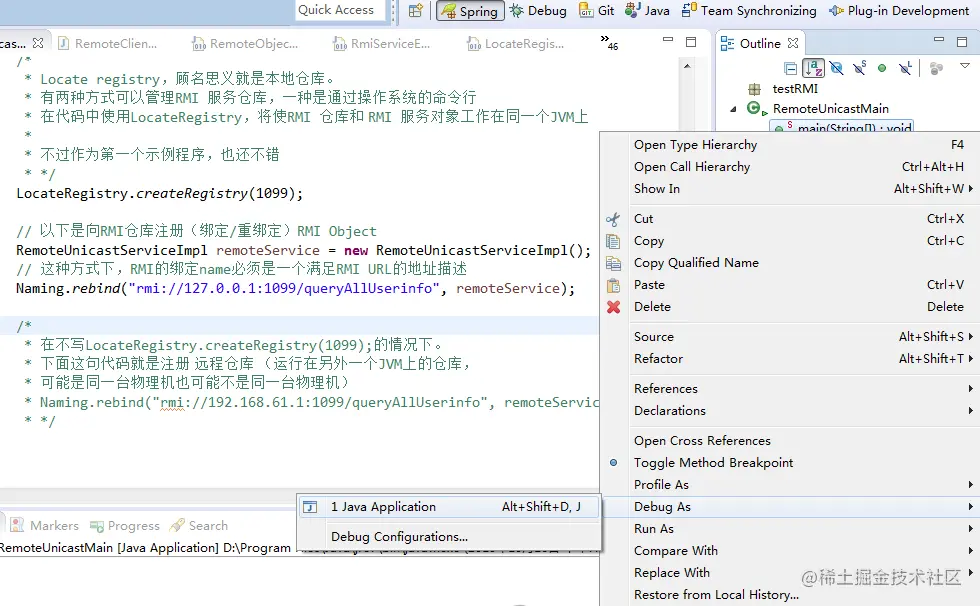
Task: Switch to the Debug perspective
Action: click(539, 11)
